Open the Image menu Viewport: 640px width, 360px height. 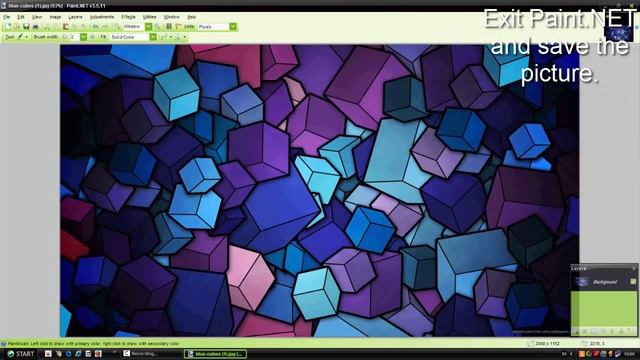click(x=56, y=17)
